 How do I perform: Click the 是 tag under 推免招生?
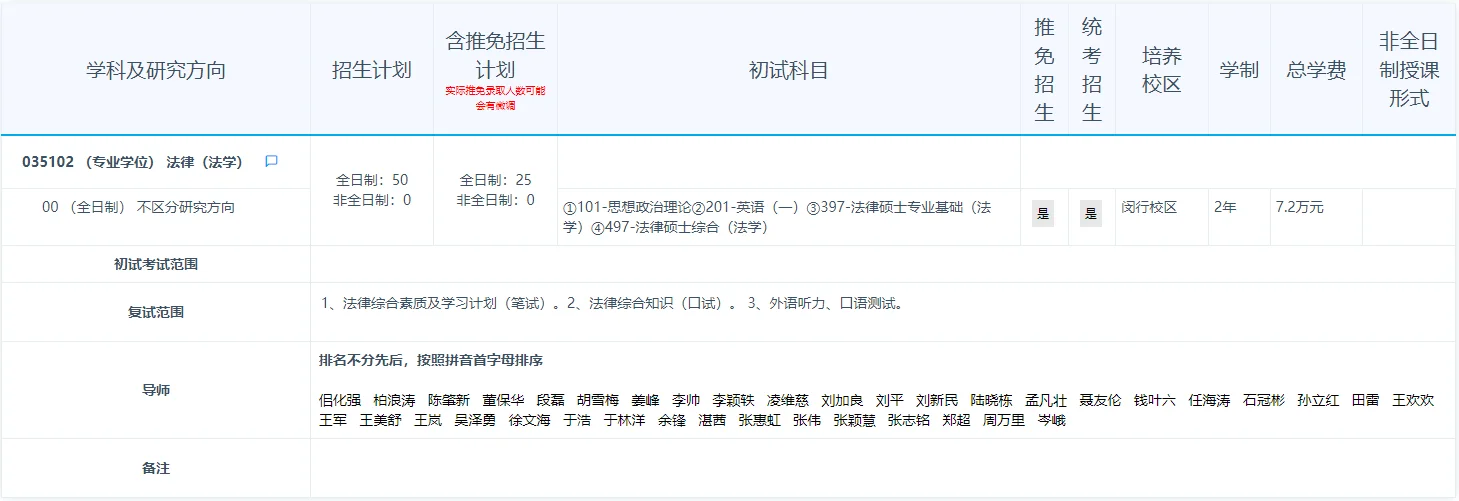tap(1044, 213)
